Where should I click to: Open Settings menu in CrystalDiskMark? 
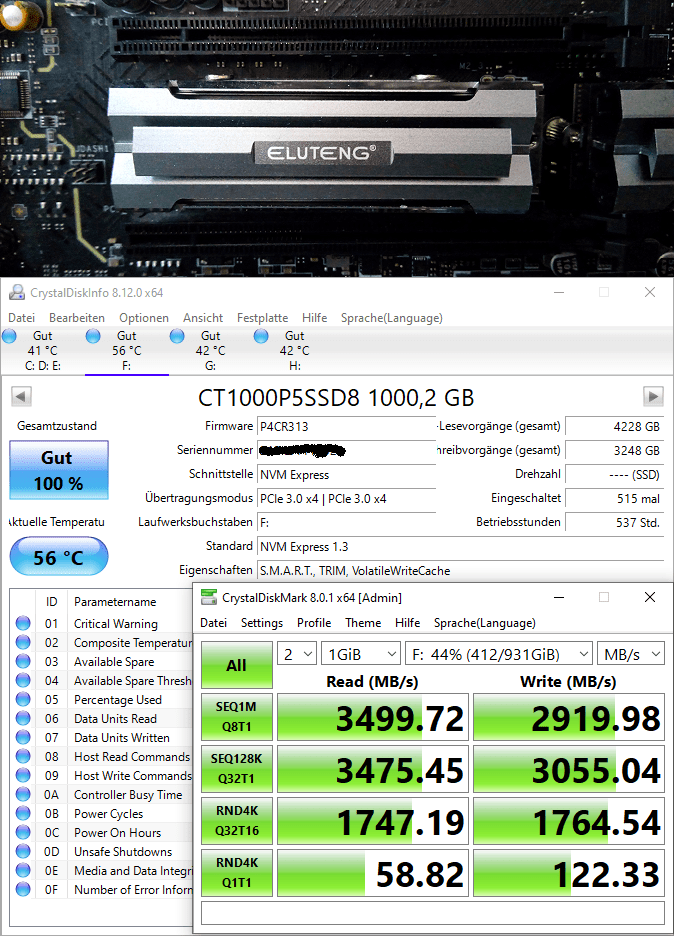click(x=261, y=623)
